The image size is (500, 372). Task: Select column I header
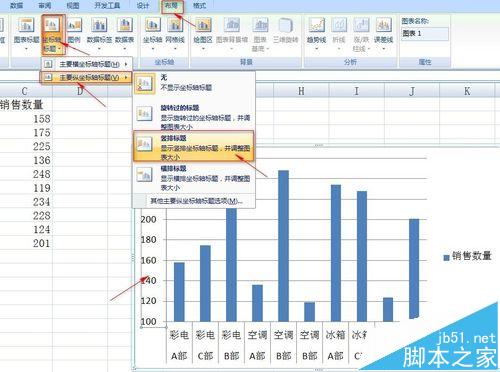[x=357, y=91]
